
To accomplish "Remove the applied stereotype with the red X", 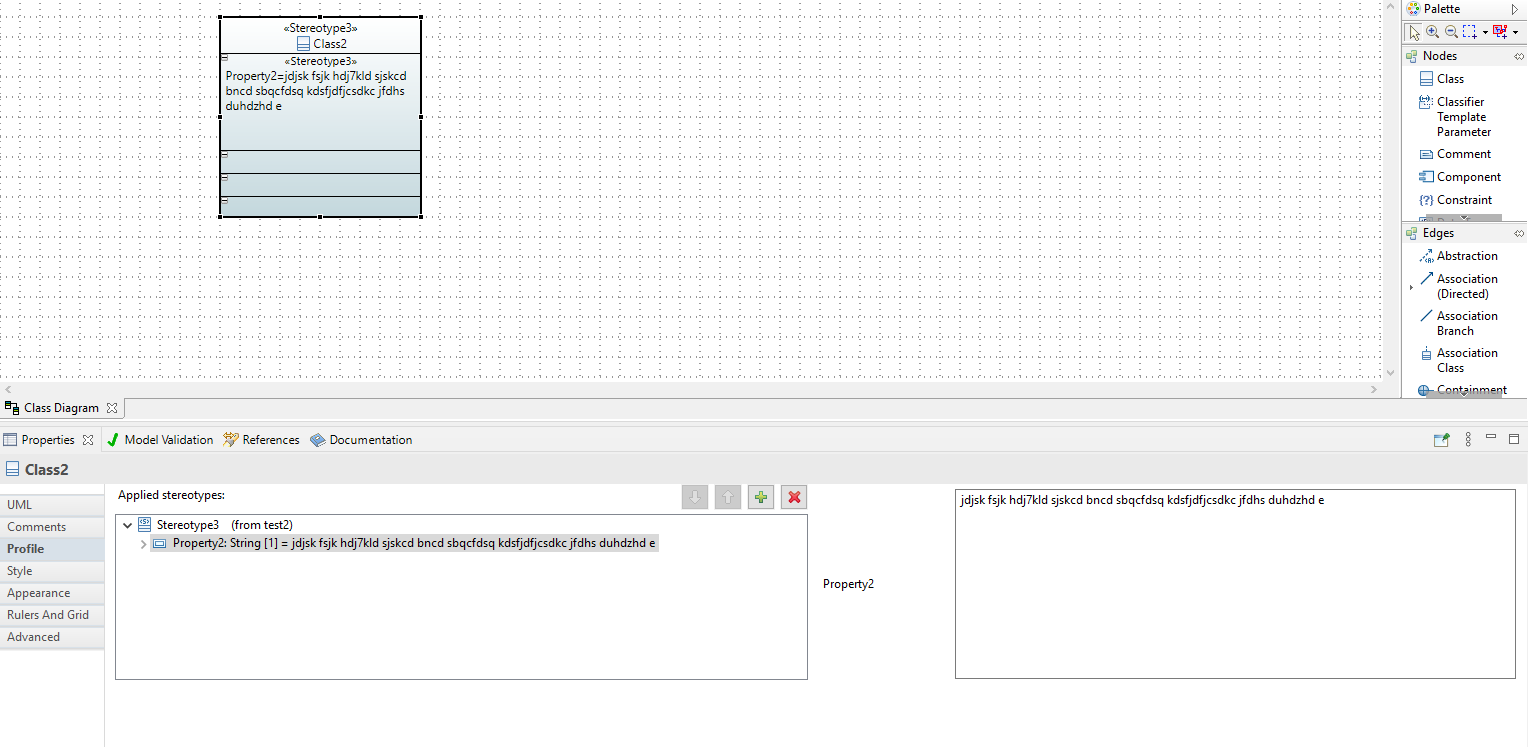I will point(794,497).
